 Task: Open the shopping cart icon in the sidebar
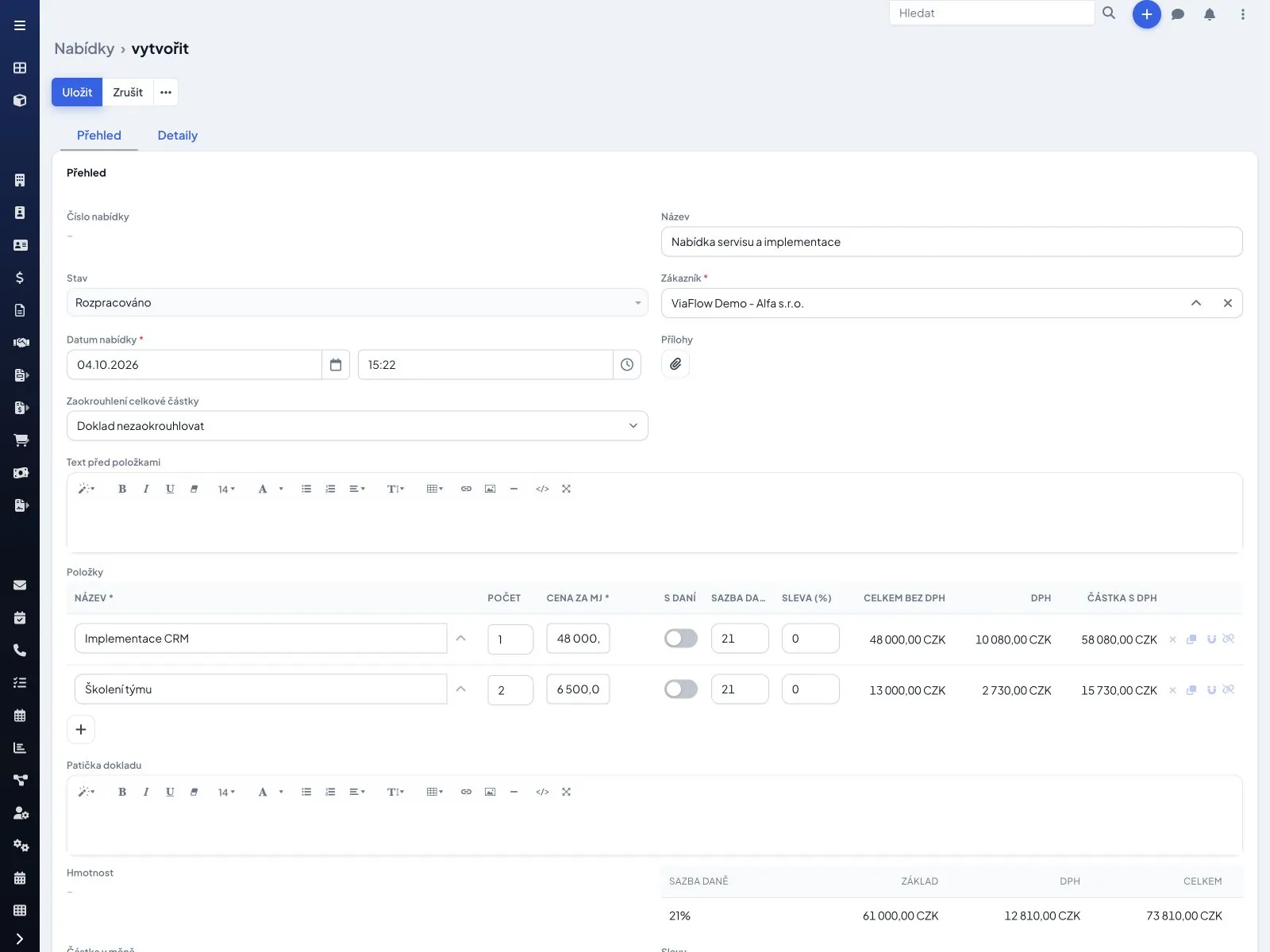tap(20, 440)
